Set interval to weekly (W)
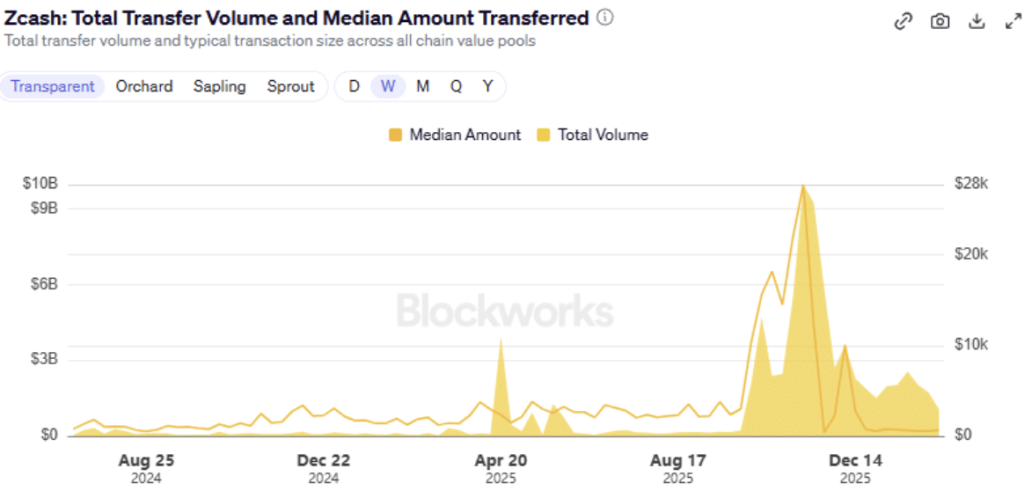The height and width of the screenshot is (491, 1024). tap(388, 86)
